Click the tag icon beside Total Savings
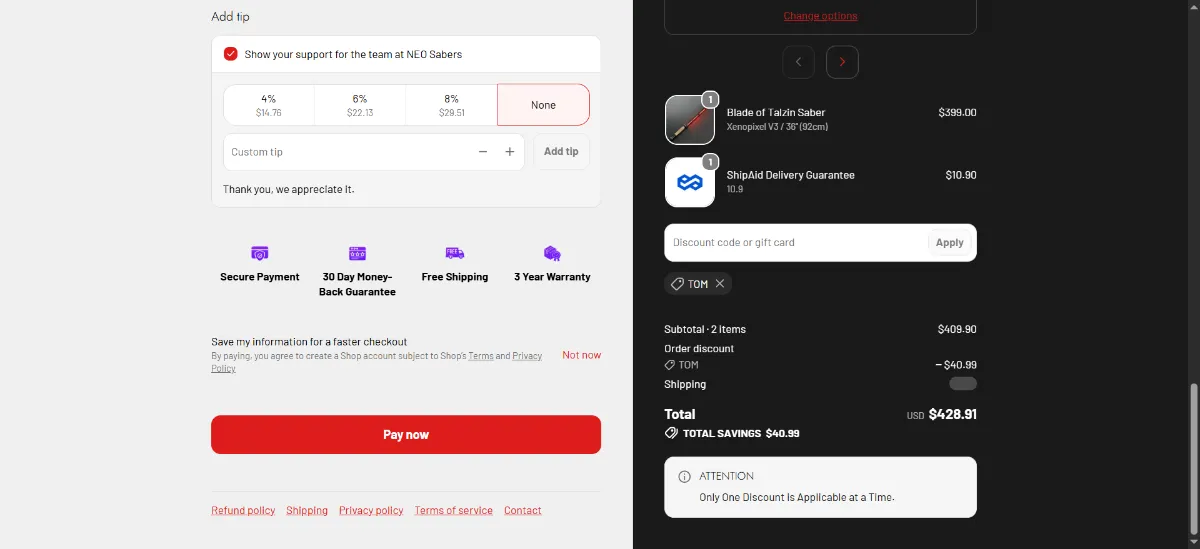This screenshot has height=549, width=1200. tap(671, 433)
